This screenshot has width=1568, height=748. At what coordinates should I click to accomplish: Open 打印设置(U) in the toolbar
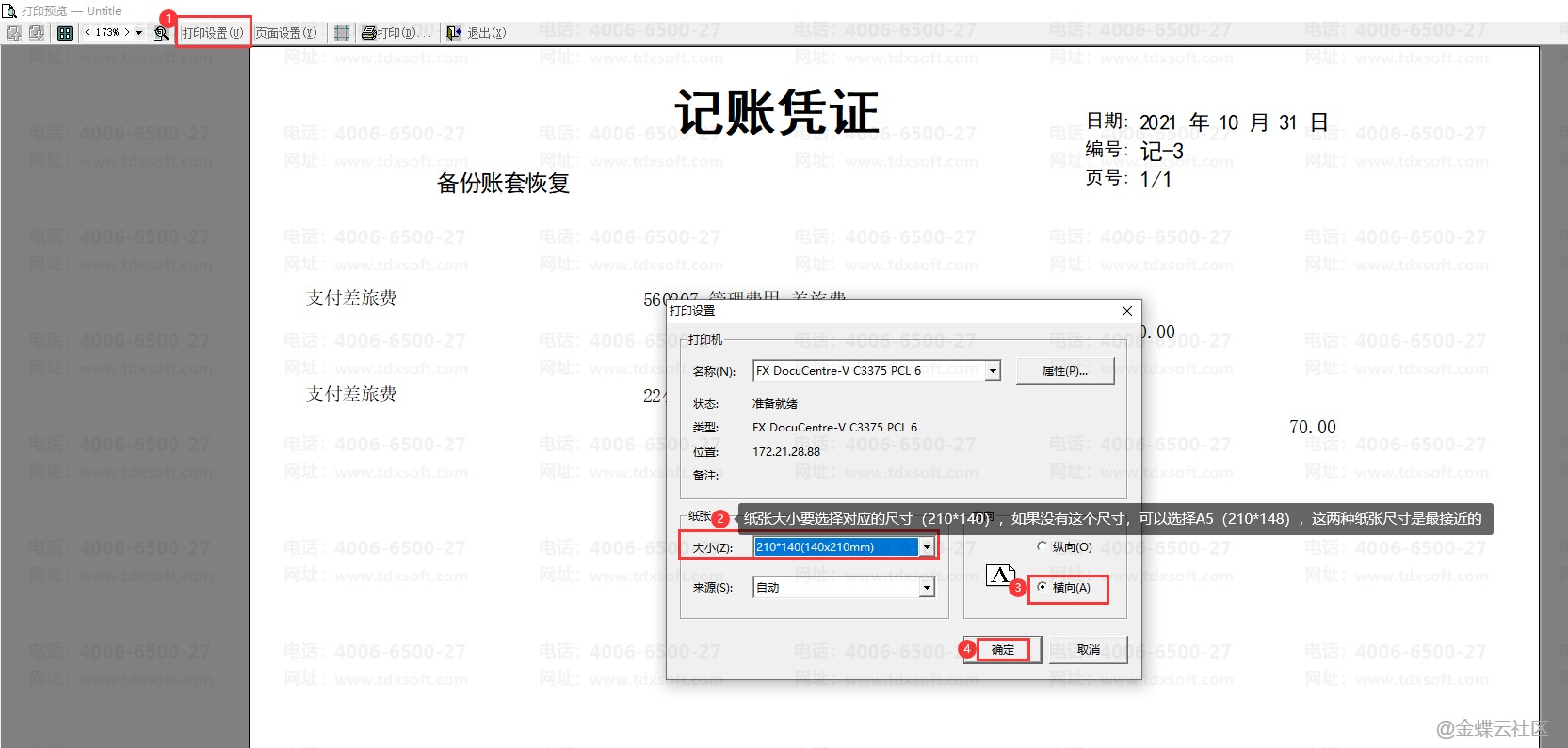(x=213, y=33)
